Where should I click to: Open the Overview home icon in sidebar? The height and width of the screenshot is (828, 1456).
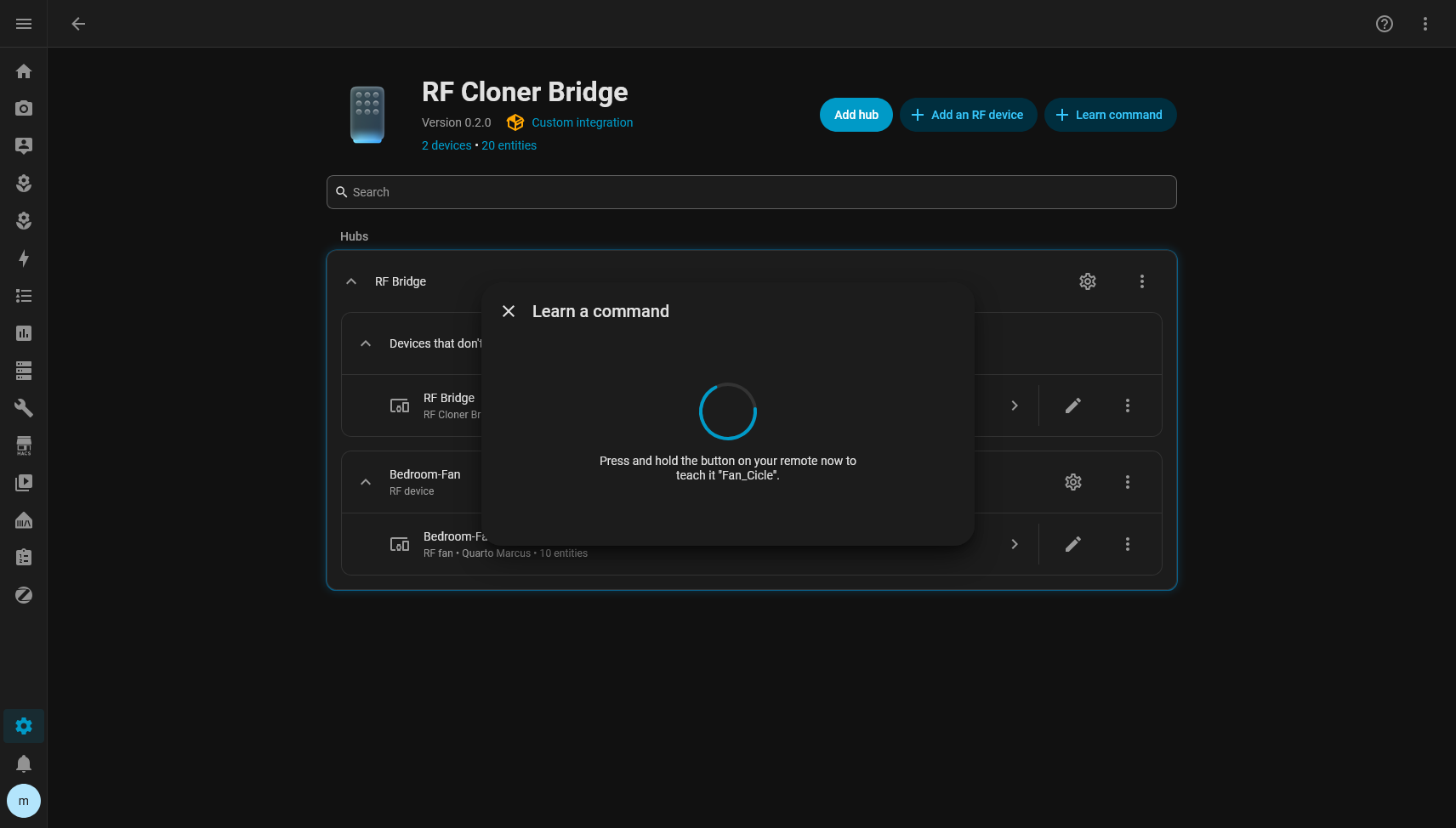pos(24,71)
